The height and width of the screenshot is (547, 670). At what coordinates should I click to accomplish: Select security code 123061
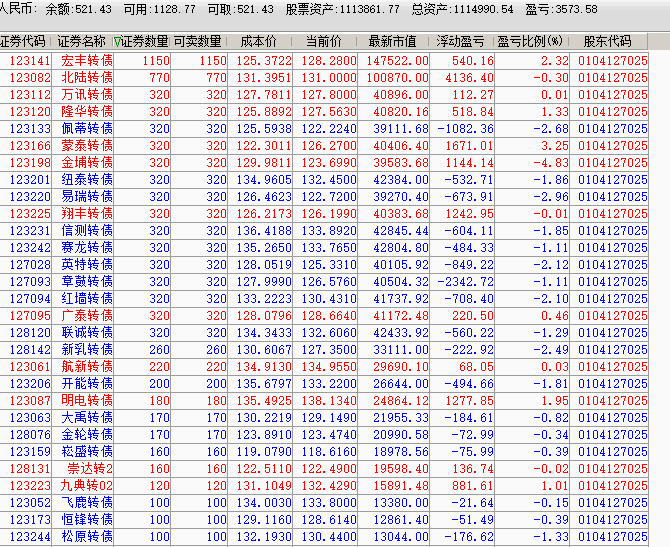[x=30, y=367]
